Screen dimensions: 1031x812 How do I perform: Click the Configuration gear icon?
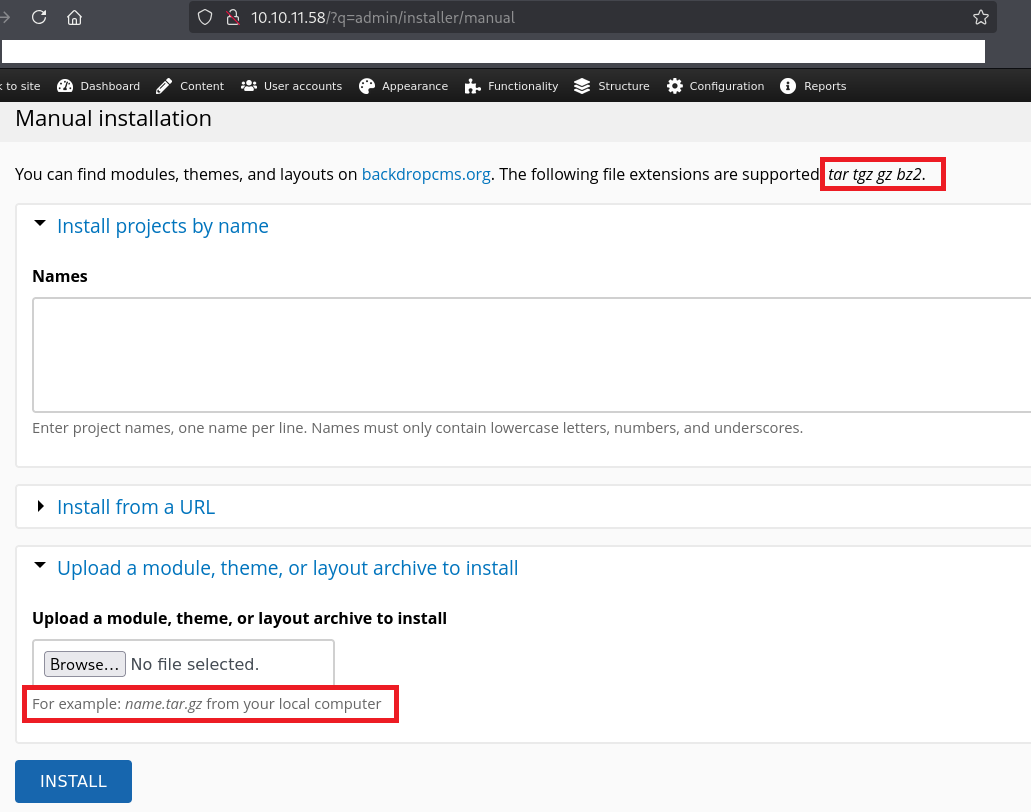675,86
